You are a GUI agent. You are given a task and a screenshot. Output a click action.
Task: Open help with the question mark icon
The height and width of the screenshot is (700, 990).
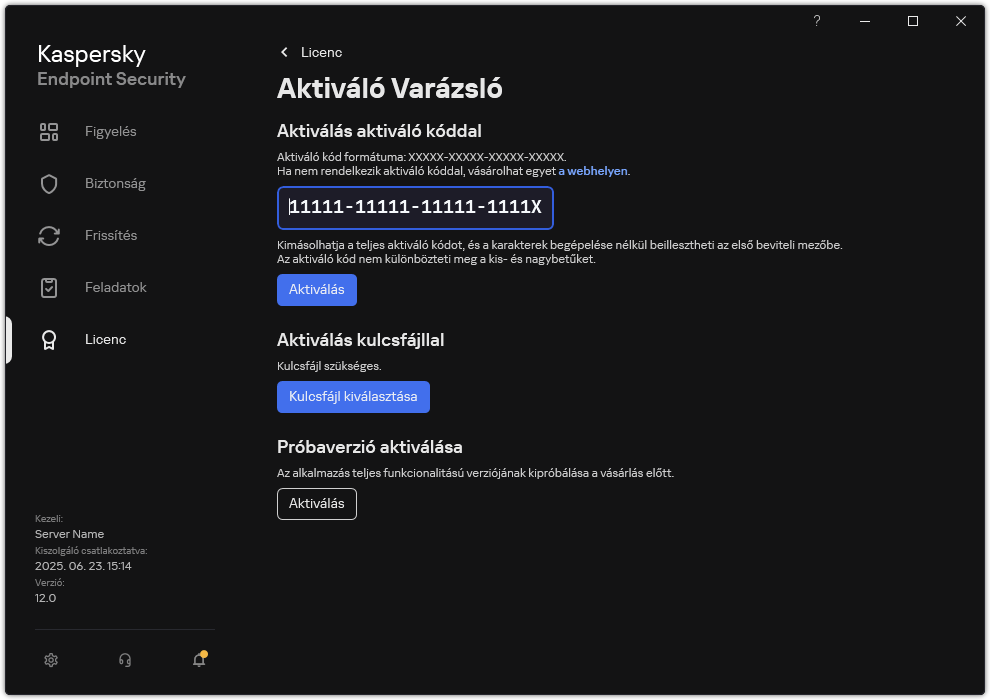point(816,20)
